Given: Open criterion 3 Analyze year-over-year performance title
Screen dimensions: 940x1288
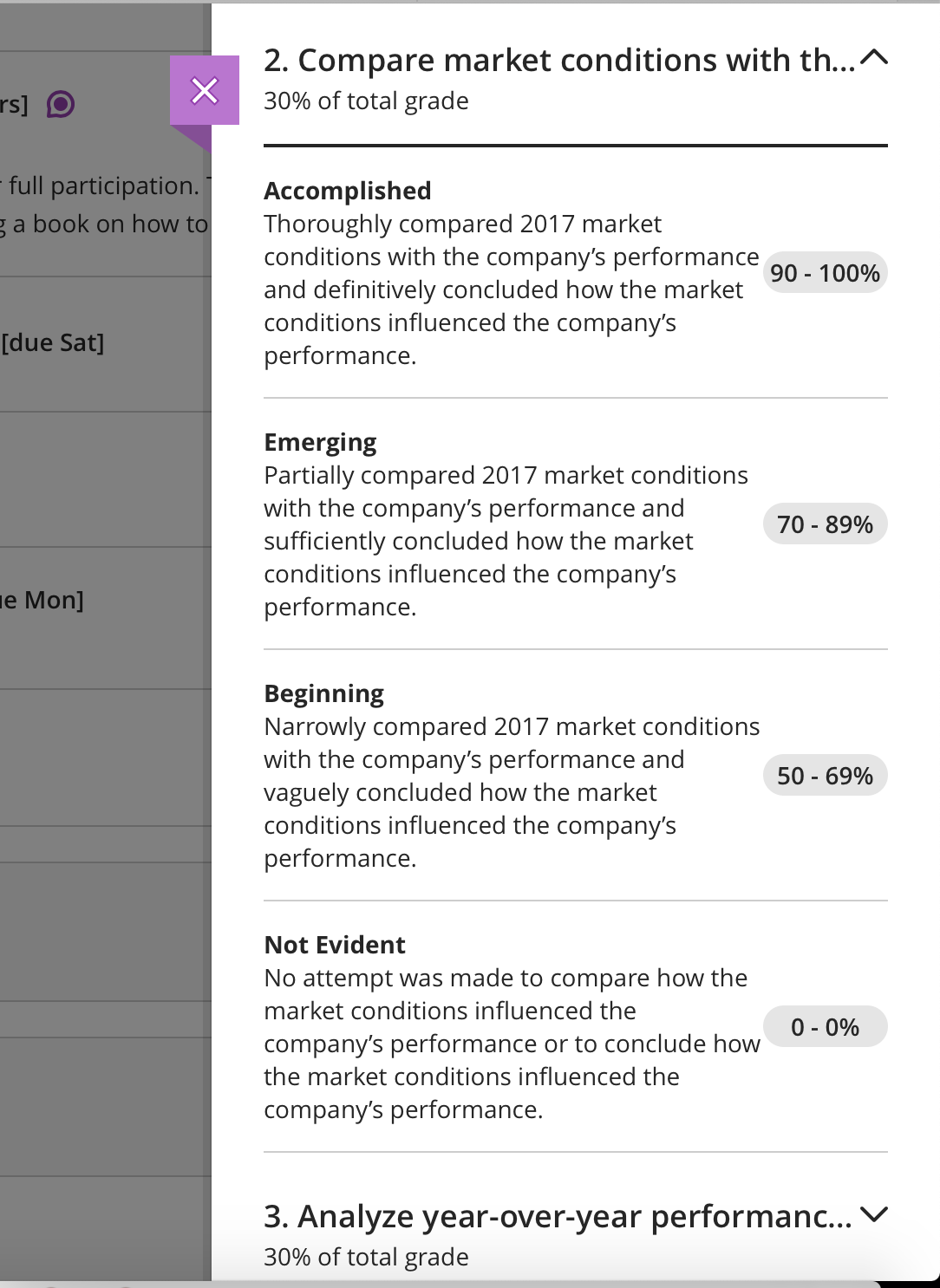Looking at the screenshot, I should (558, 1216).
